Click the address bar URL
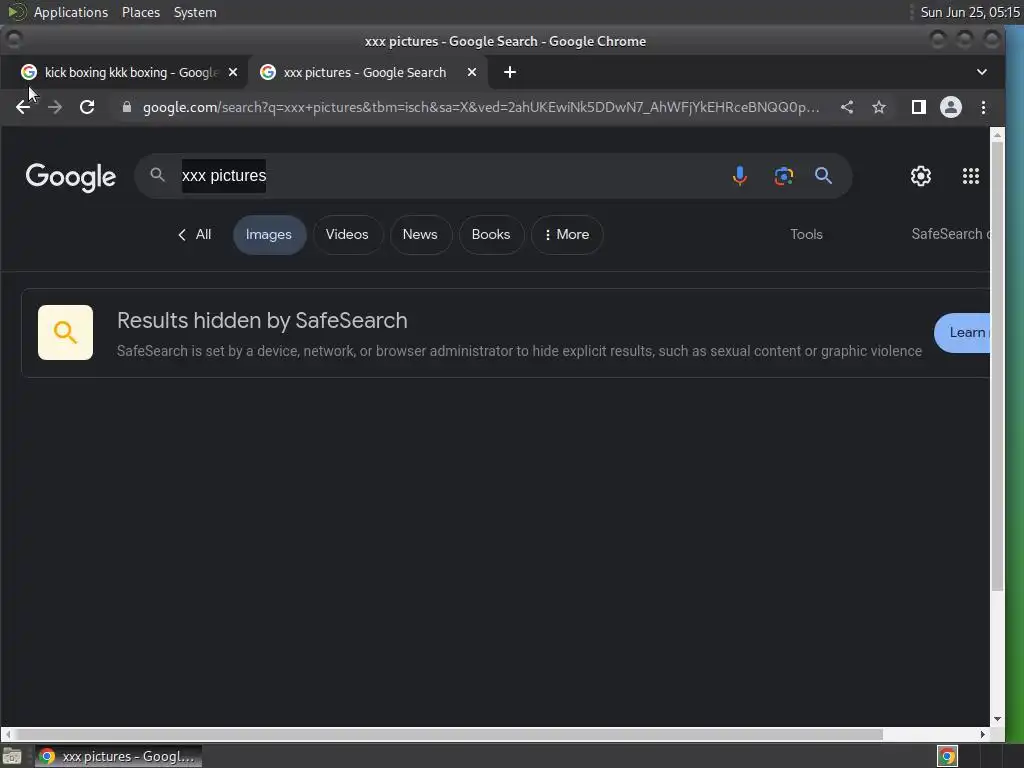Viewport: 1024px width, 768px height. pos(480,107)
